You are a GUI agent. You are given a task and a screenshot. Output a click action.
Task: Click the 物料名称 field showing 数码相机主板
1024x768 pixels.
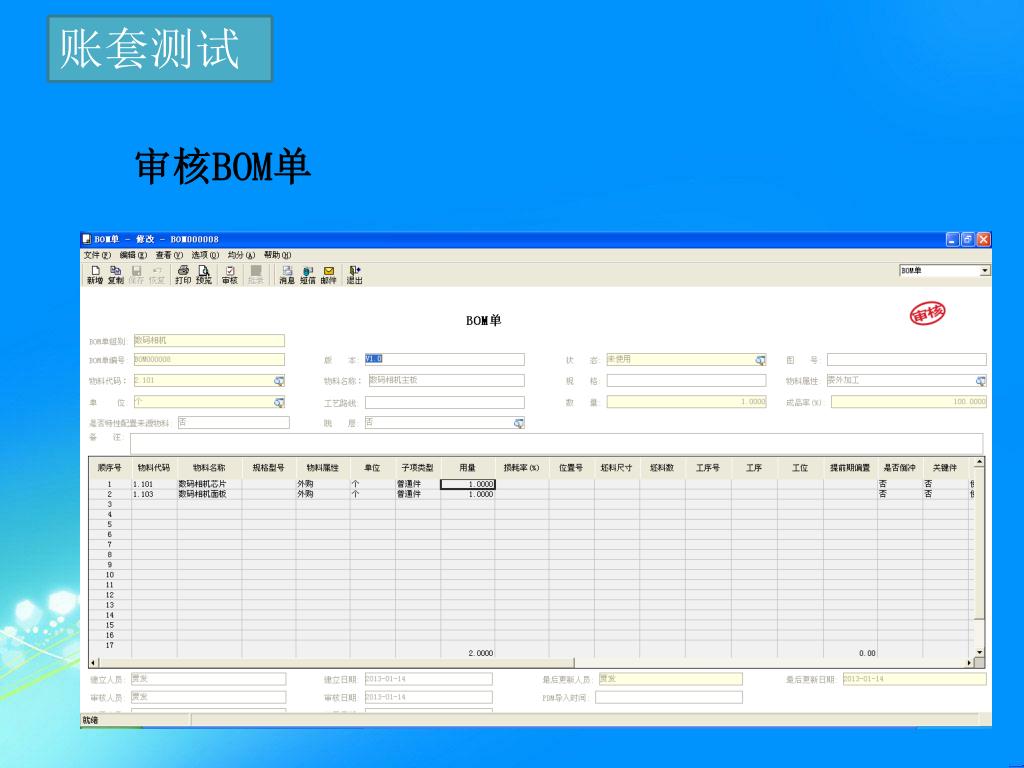446,380
